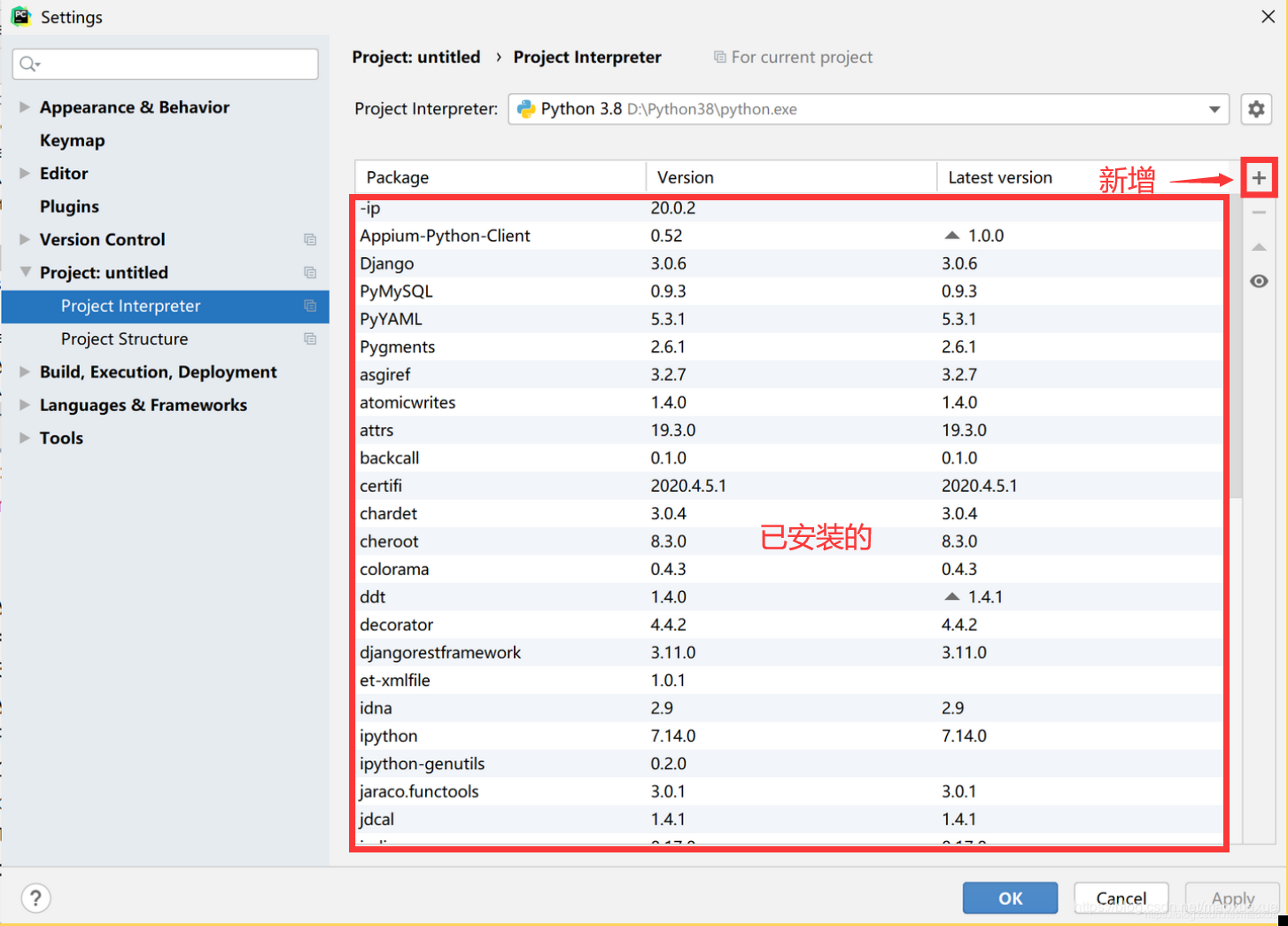
Task: Select Keymap settings page
Action: tap(72, 140)
